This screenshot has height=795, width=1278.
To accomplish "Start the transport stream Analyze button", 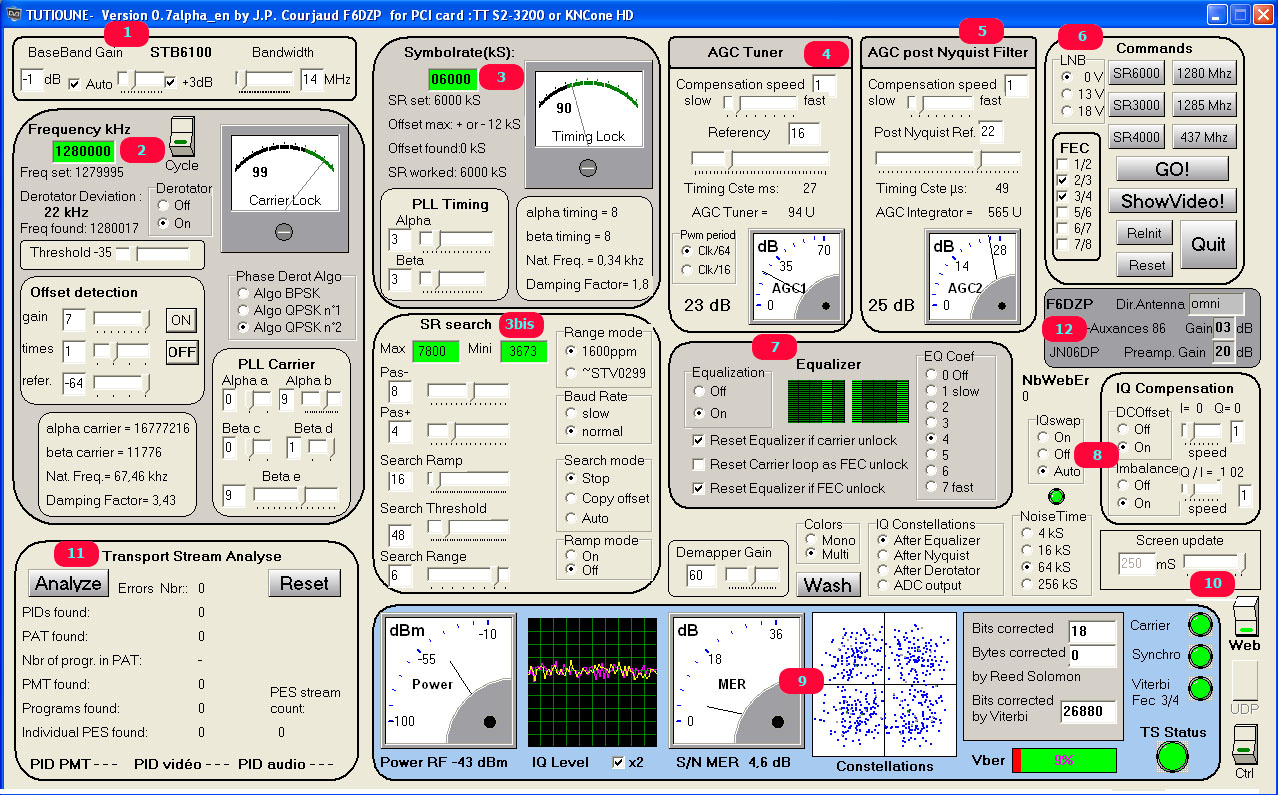I will click(x=68, y=583).
